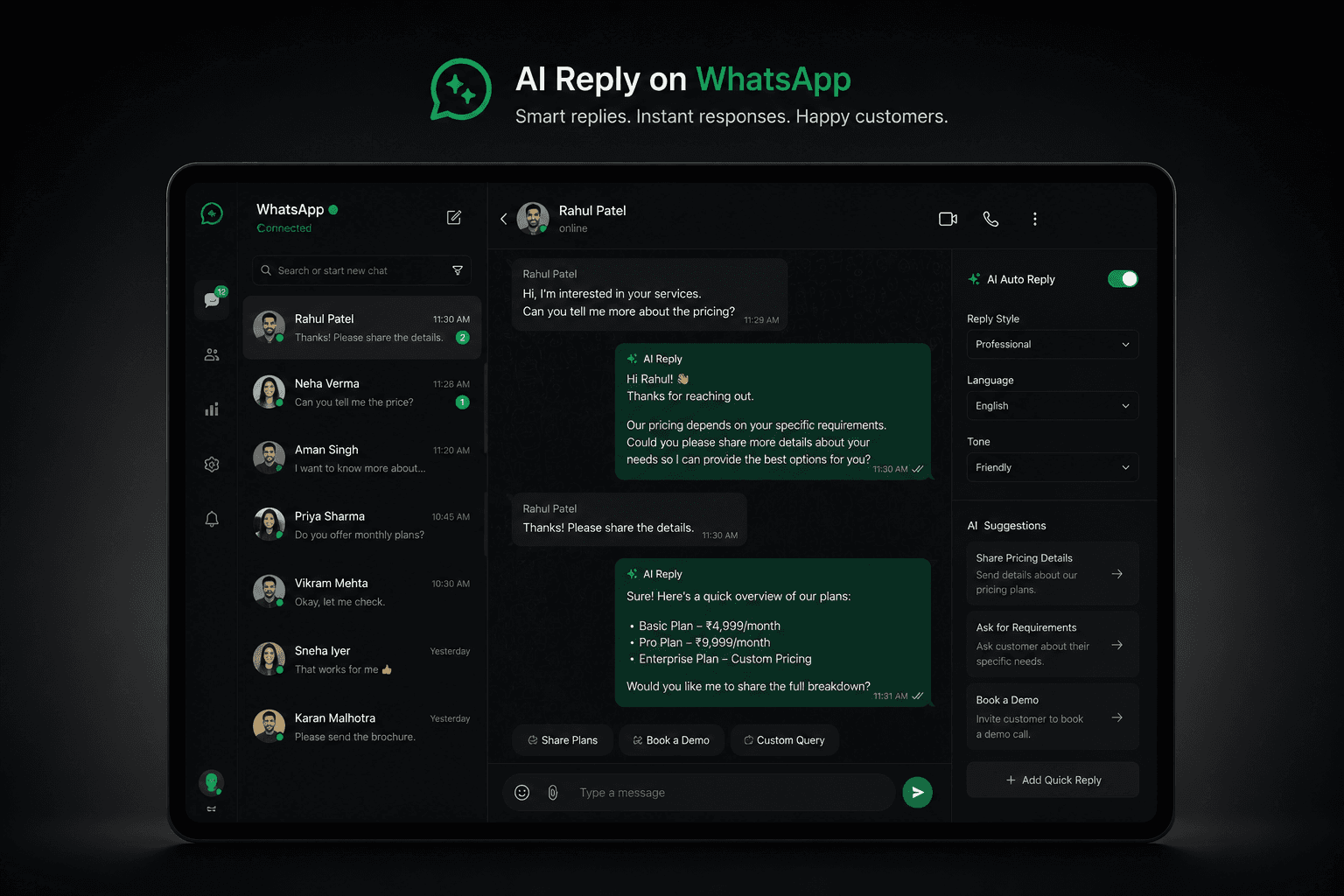Open Rahul Patel chat in list
This screenshot has width=1344, height=896.
(x=361, y=328)
